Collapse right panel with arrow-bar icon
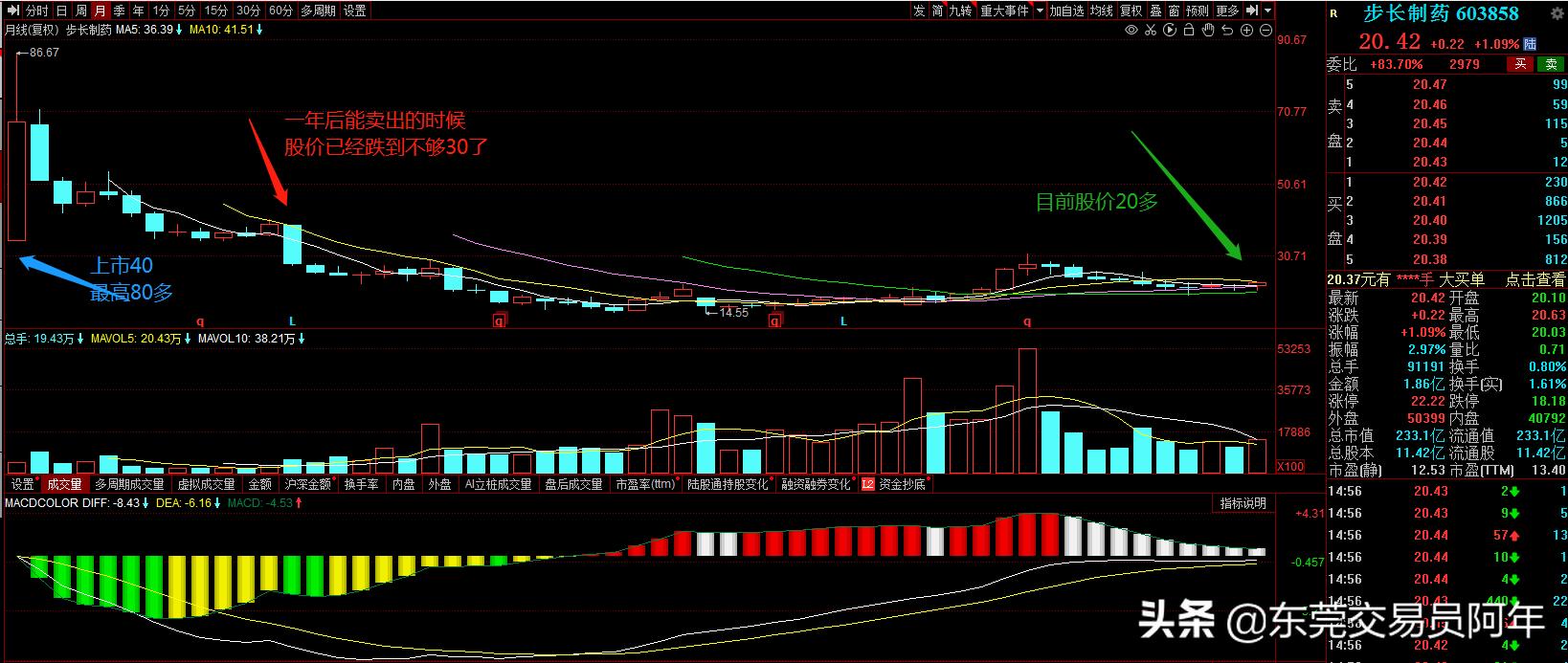Screen dimensions: 1568x663 point(1252,11)
